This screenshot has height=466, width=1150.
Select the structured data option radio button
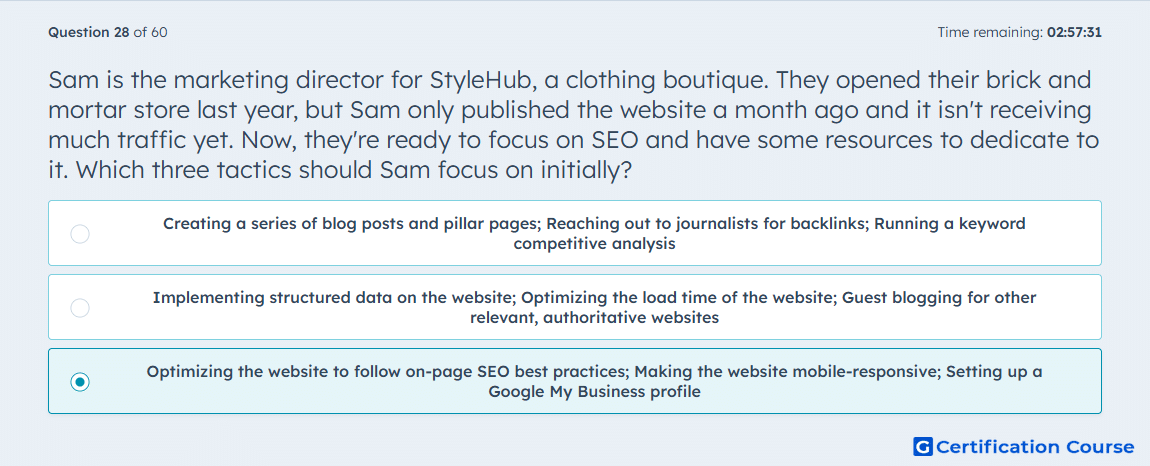pyautogui.click(x=80, y=308)
